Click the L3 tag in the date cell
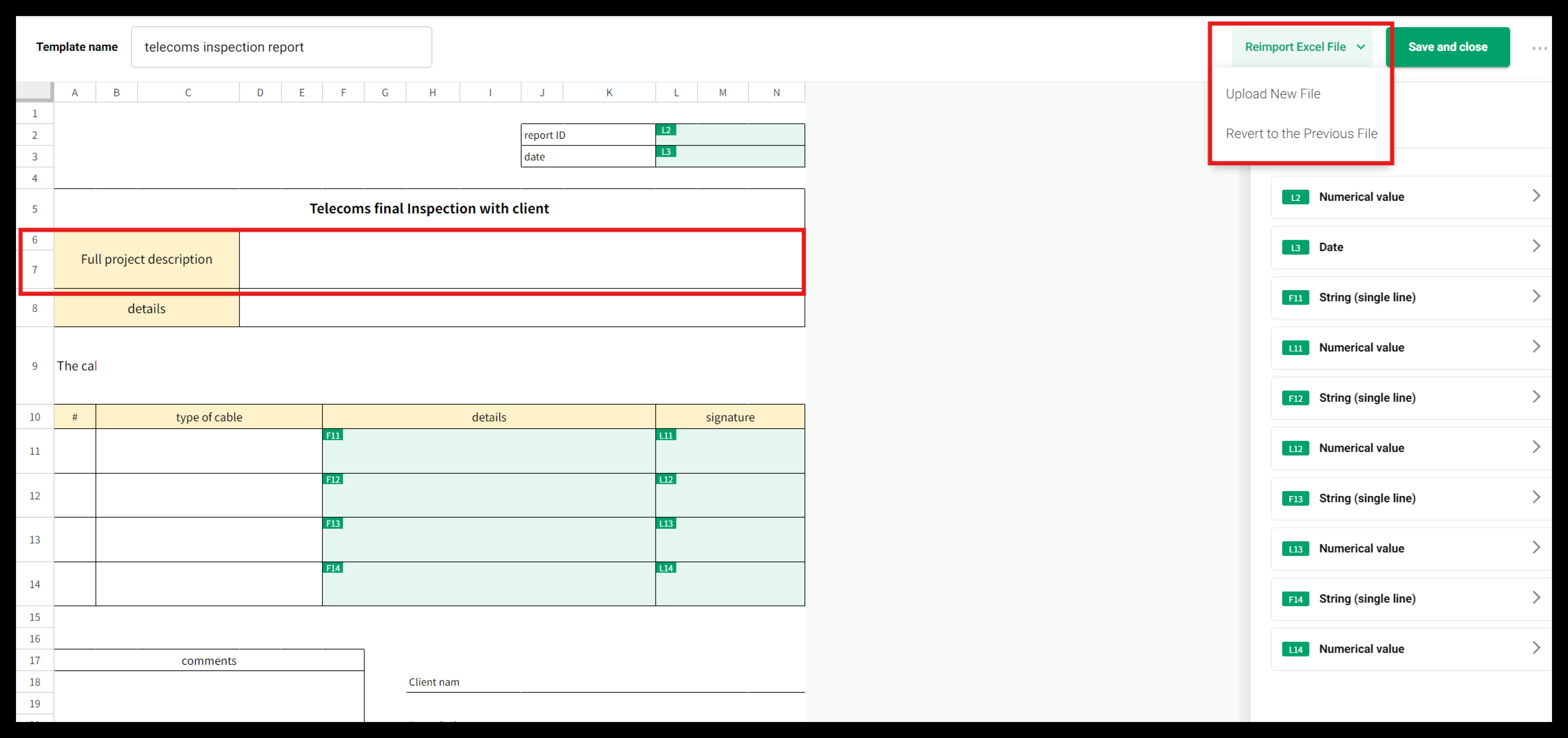Image resolution: width=1568 pixels, height=738 pixels. [666, 152]
